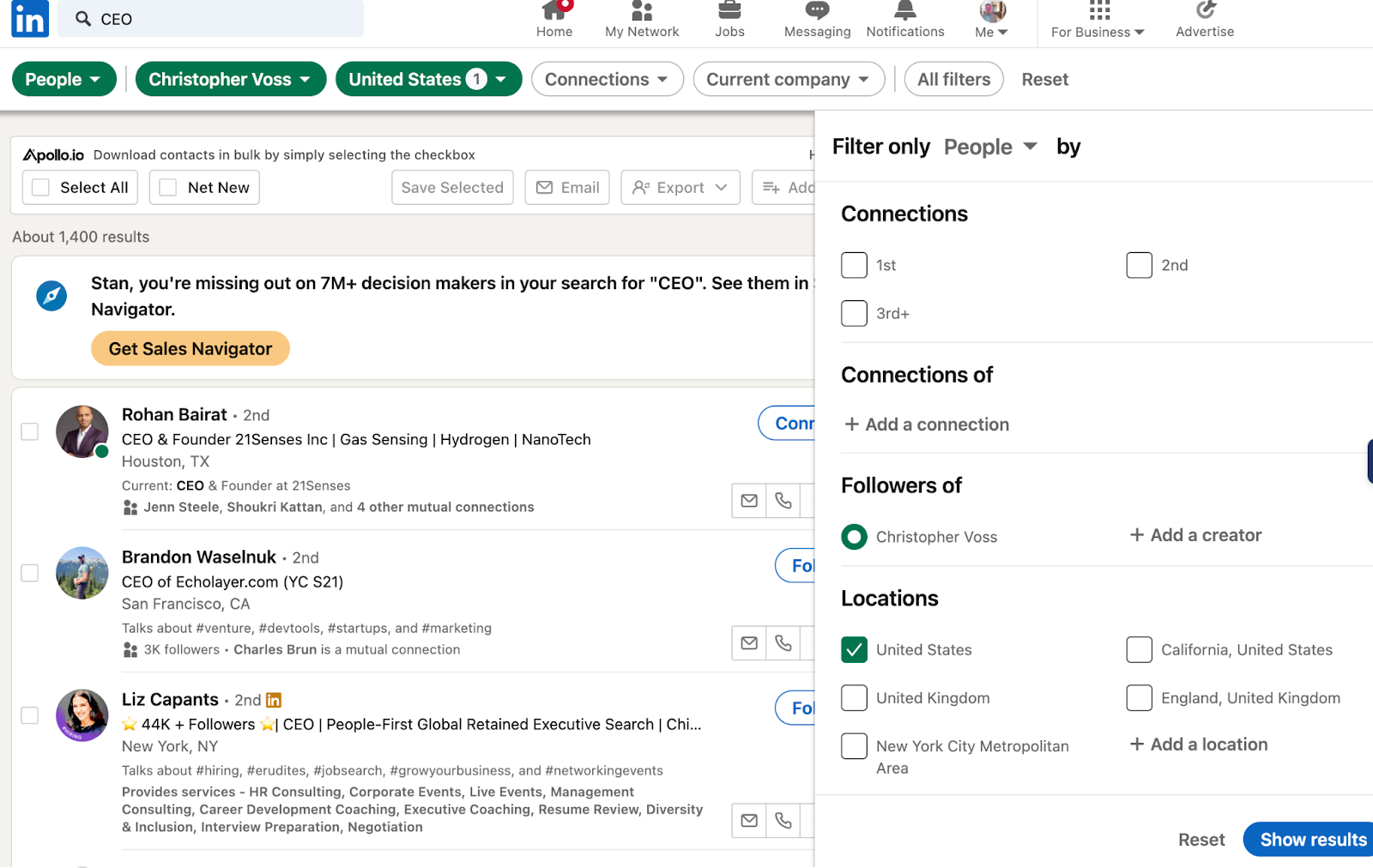
Task: Click email icon for Rohan Bairat
Action: pyautogui.click(x=749, y=500)
